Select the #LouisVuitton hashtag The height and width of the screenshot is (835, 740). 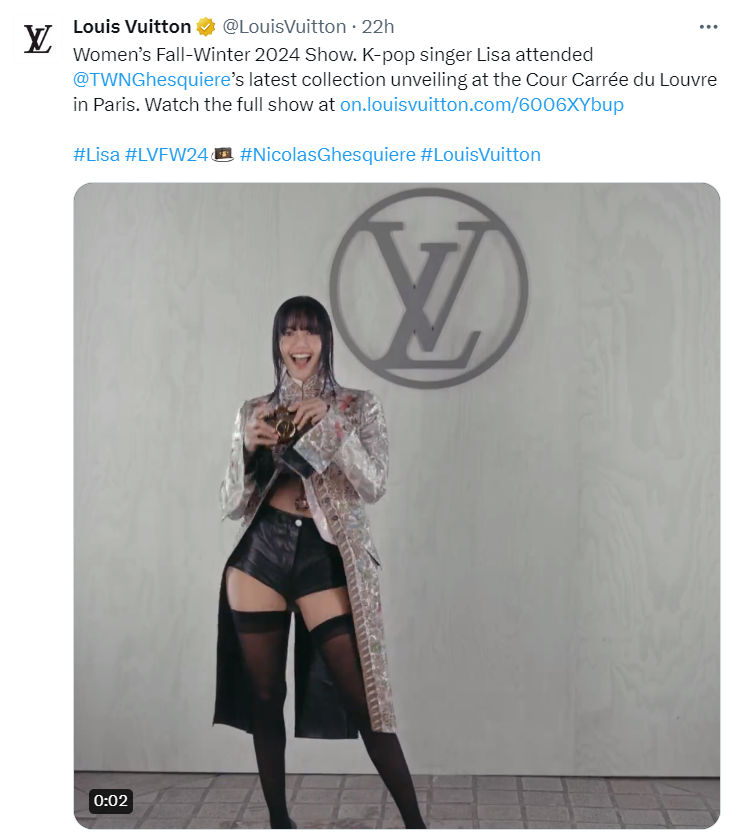(x=480, y=154)
